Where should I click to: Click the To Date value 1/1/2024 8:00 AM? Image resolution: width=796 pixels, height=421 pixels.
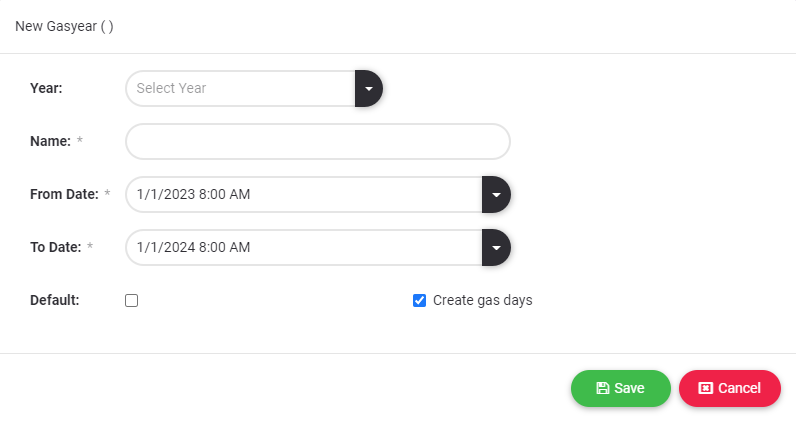(x=194, y=247)
